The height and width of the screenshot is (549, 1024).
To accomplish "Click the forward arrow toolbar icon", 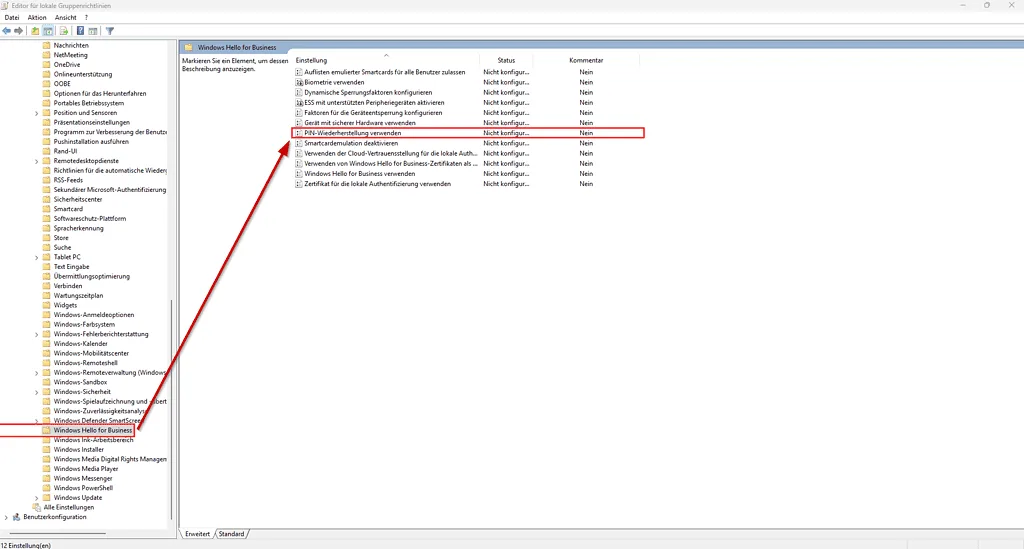I will pos(18,31).
